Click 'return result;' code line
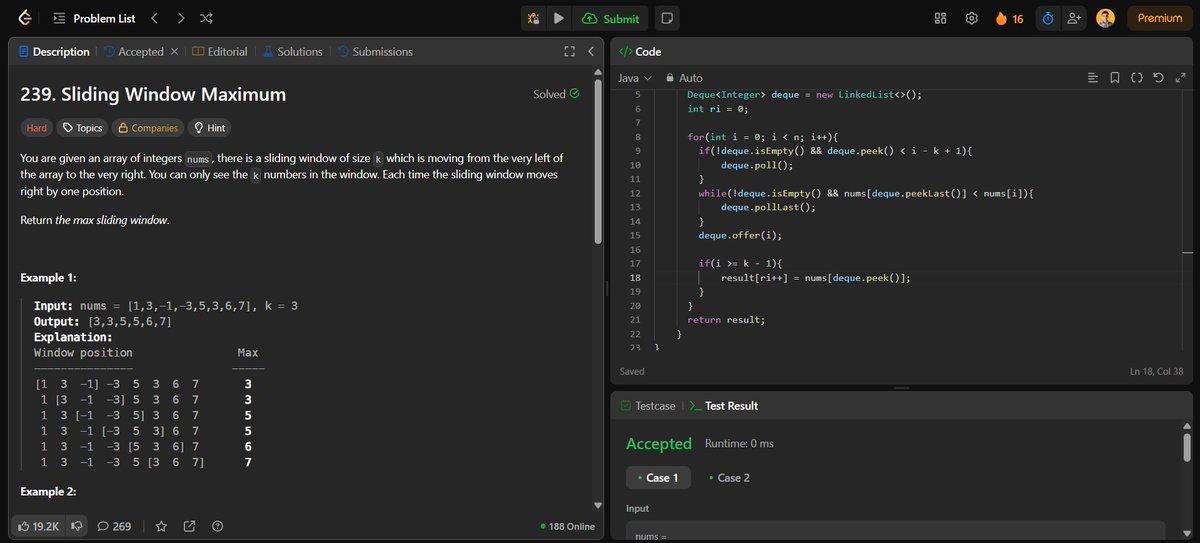 (726, 320)
